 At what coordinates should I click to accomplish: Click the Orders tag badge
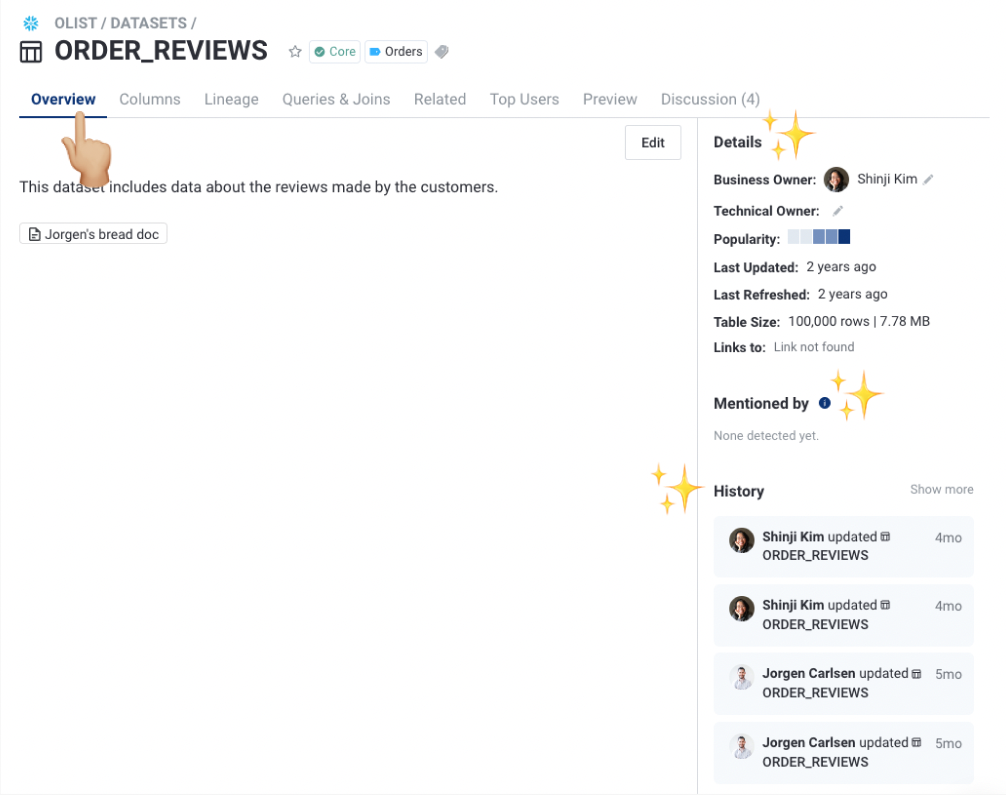pyautogui.click(x=396, y=52)
